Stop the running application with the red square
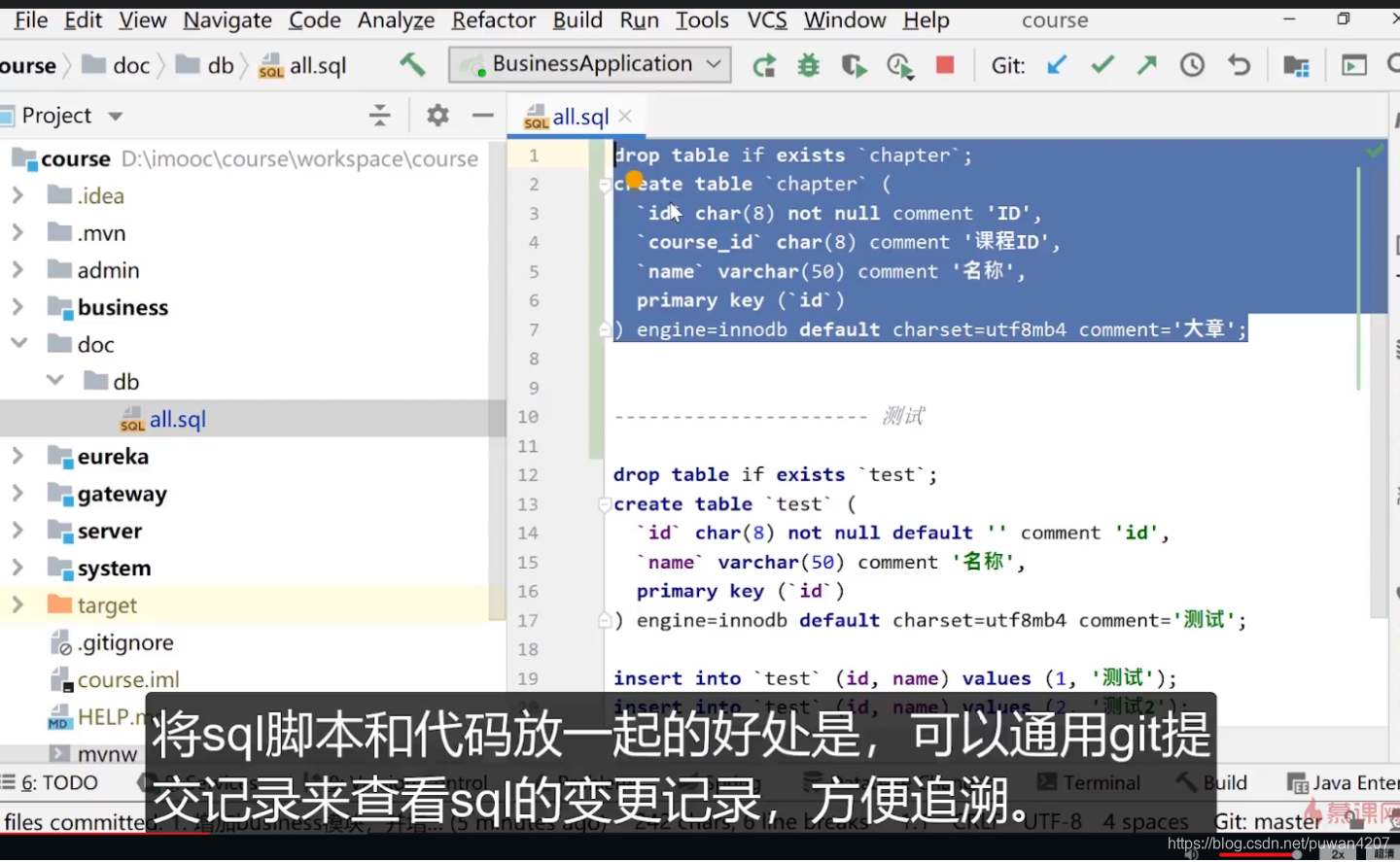 coord(945,64)
